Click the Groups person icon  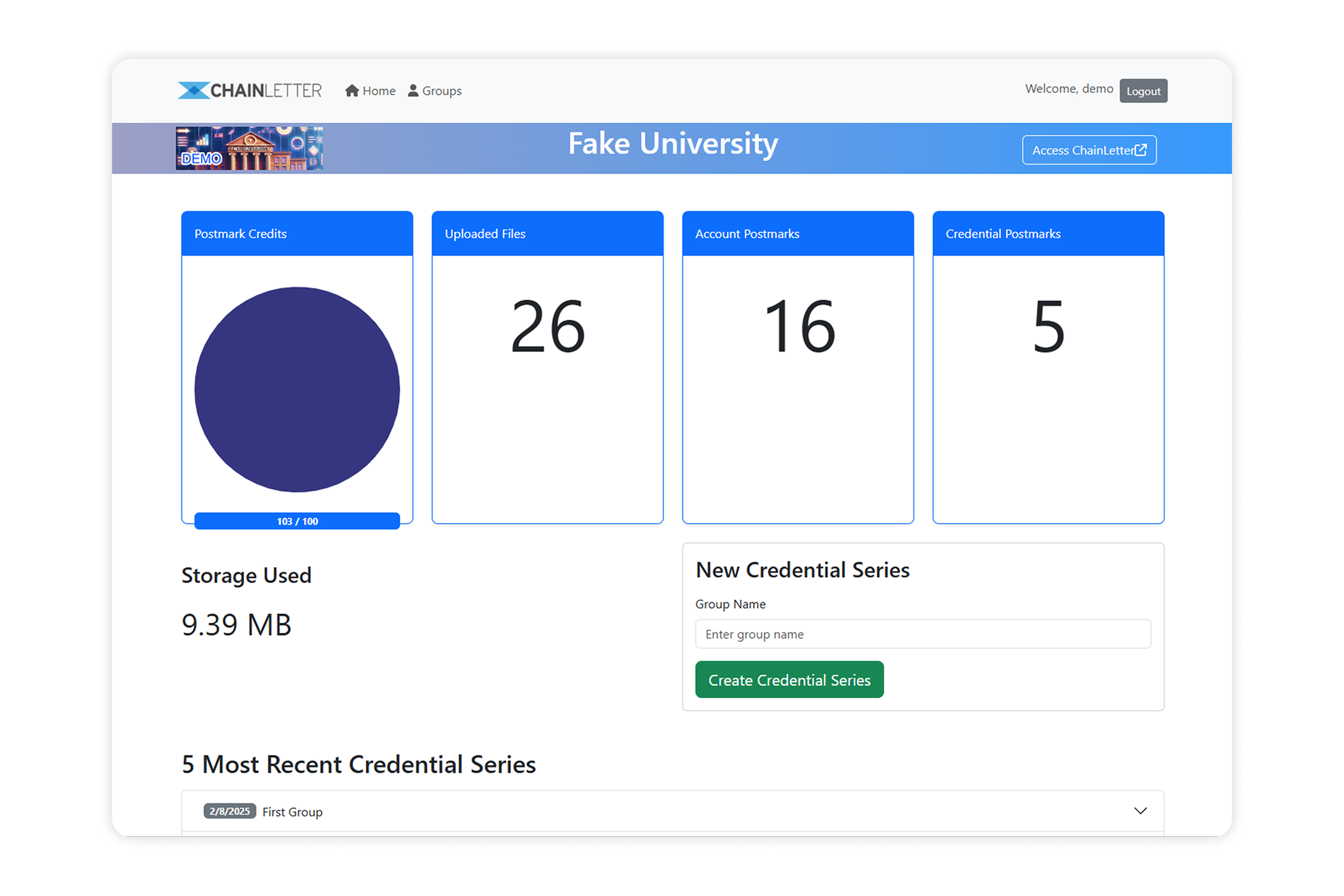[413, 90]
